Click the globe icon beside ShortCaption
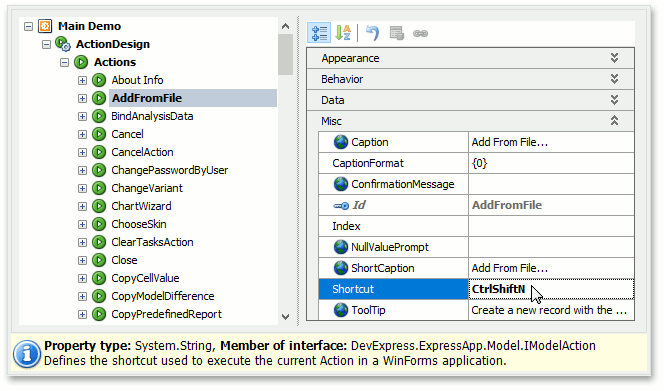 pos(340,268)
